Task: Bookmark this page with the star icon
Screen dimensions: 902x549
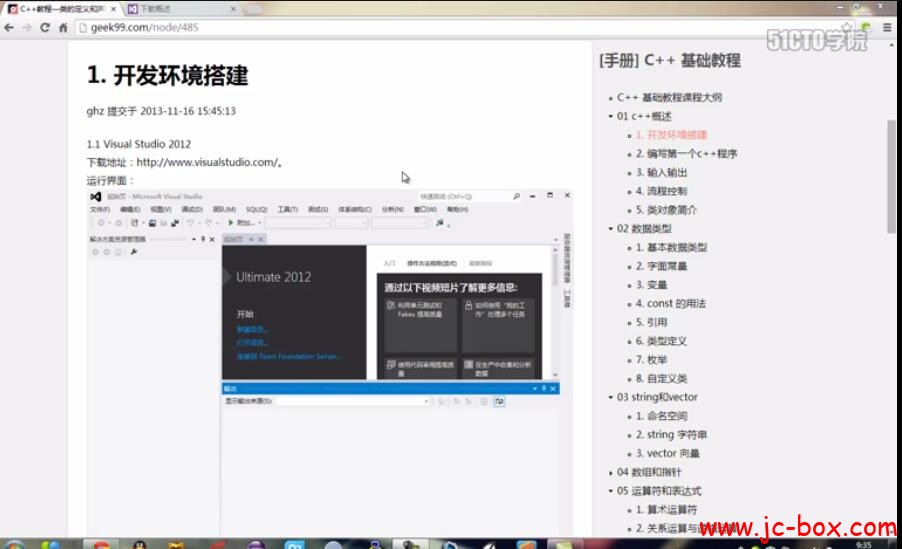Action: pyautogui.click(x=847, y=27)
